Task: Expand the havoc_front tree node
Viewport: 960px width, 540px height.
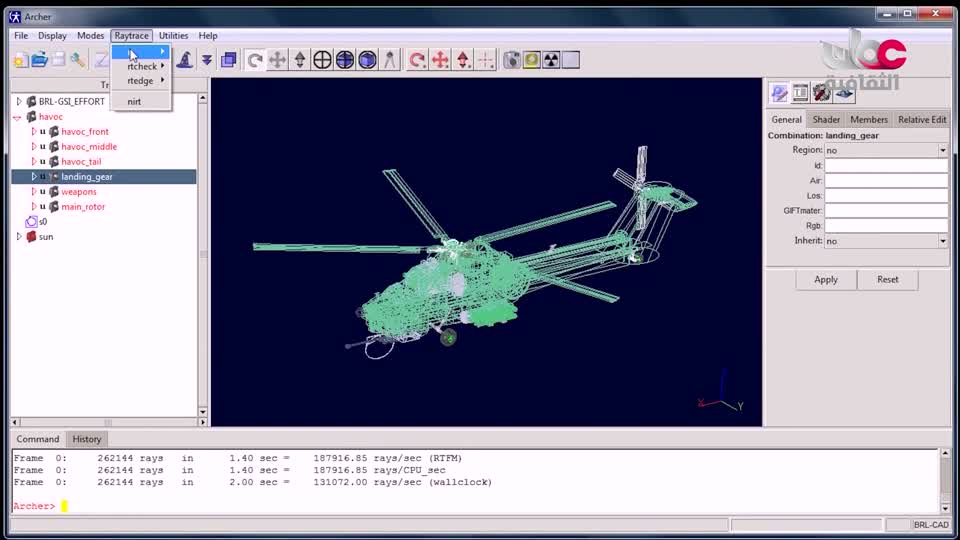Action: click(33, 132)
